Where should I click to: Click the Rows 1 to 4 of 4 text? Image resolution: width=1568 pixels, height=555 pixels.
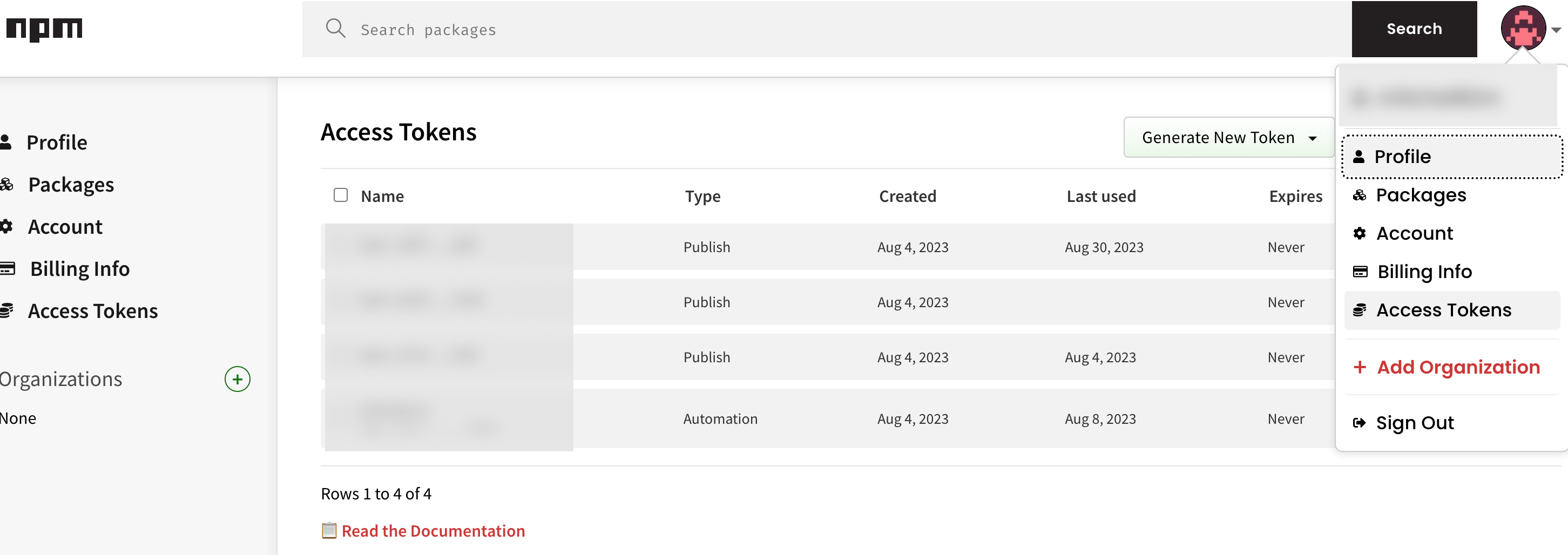click(376, 493)
